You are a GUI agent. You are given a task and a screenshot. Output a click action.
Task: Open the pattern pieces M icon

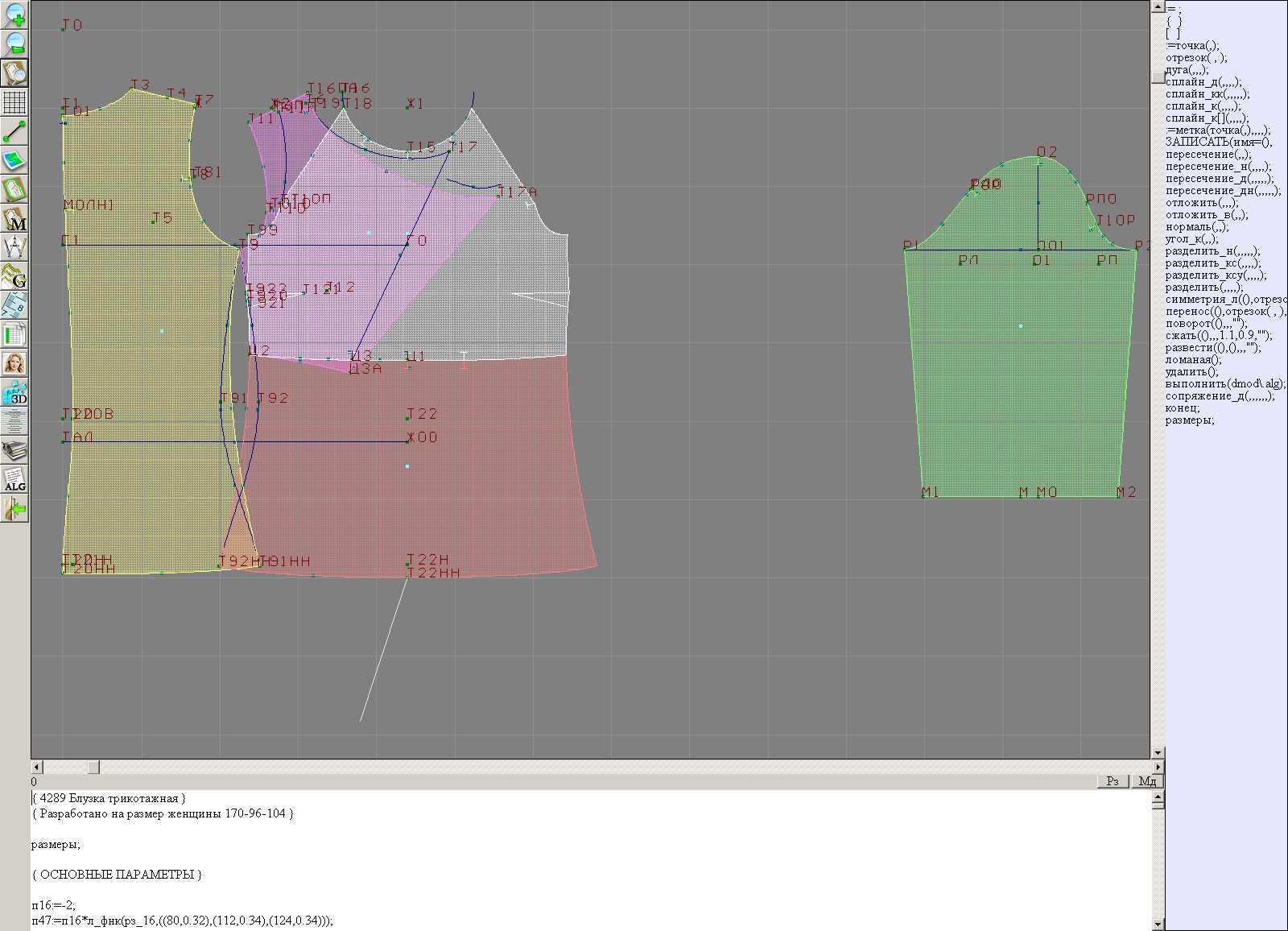pos(14,218)
